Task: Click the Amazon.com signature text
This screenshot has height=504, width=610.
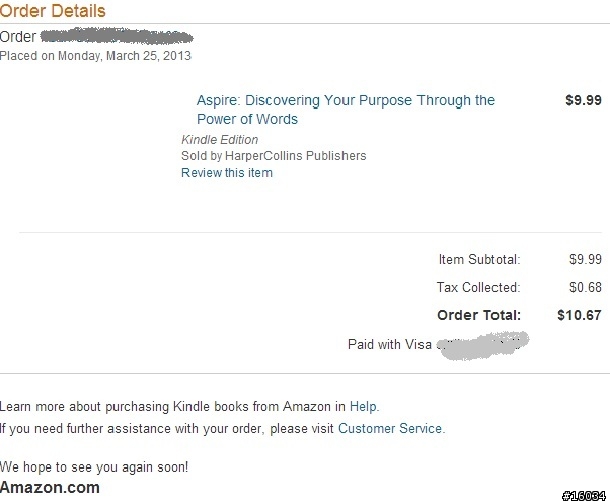Action: coord(50,487)
